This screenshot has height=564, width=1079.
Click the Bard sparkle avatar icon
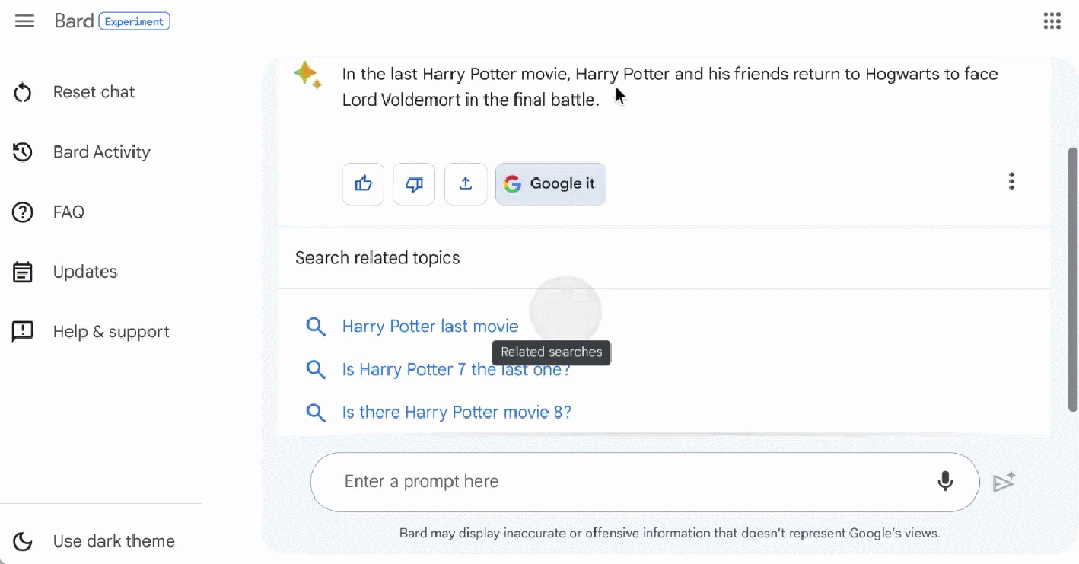point(307,75)
